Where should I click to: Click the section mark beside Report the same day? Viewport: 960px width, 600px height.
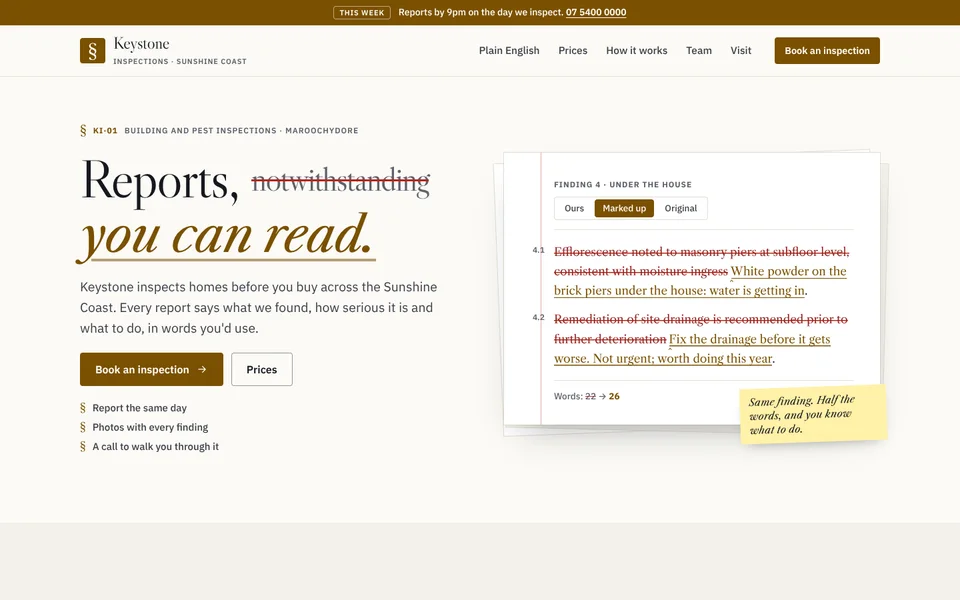click(x=83, y=408)
